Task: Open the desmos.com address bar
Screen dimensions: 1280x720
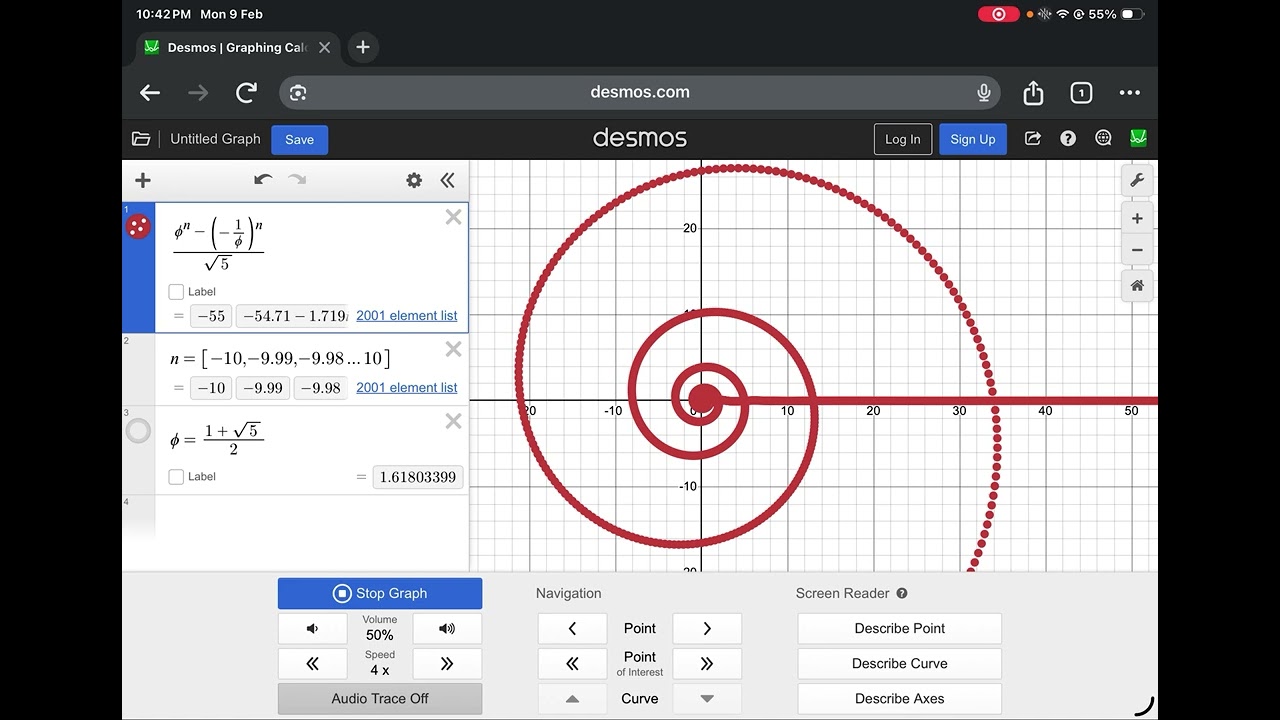Action: coord(640,92)
